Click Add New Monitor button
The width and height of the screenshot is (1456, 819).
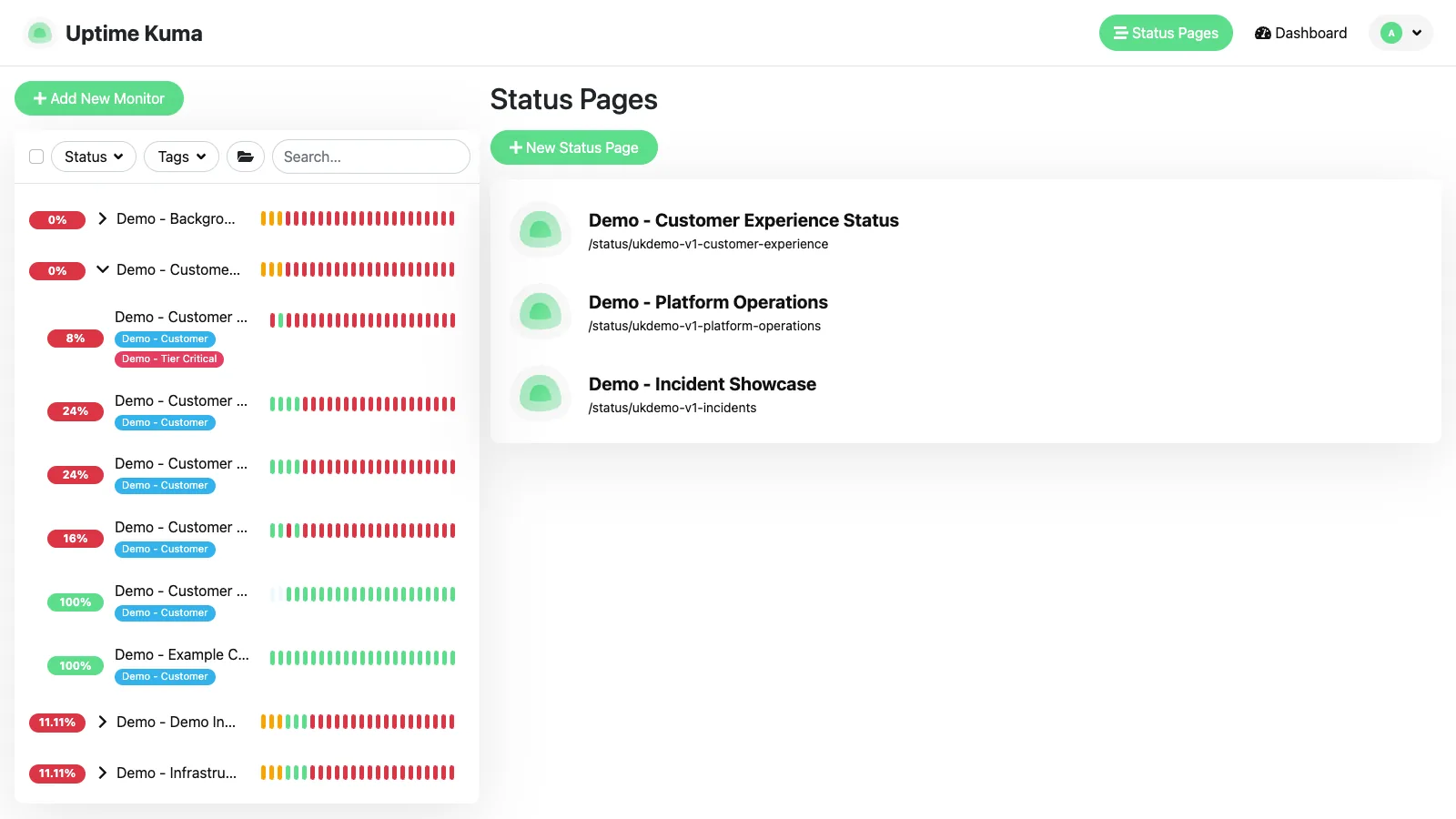click(x=99, y=98)
